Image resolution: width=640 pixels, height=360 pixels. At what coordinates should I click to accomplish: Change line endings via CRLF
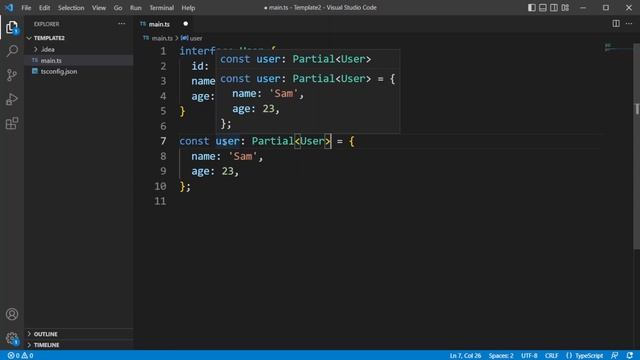pyautogui.click(x=551, y=356)
